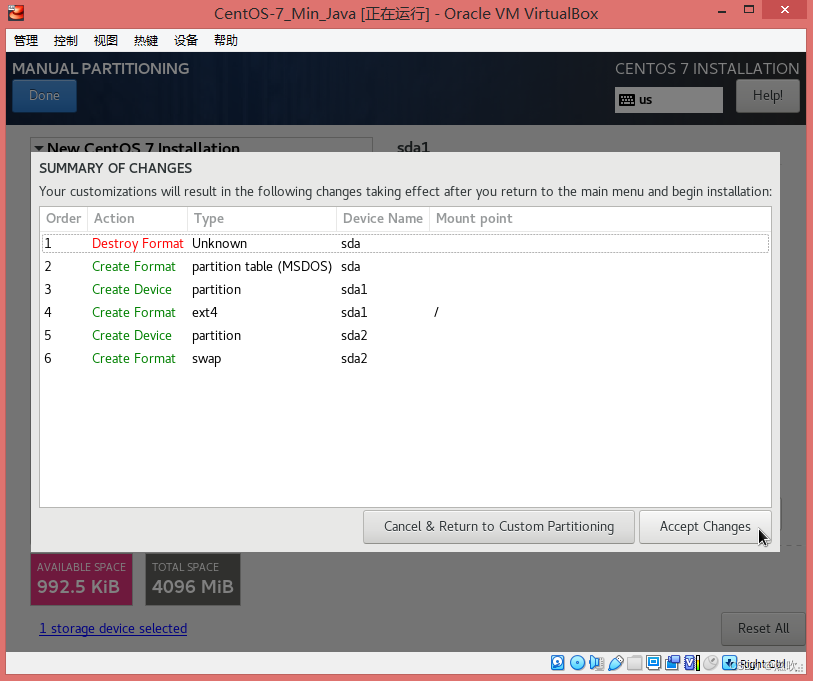Click the Accept Changes button
Viewport: 813px width, 681px height.
click(x=705, y=526)
